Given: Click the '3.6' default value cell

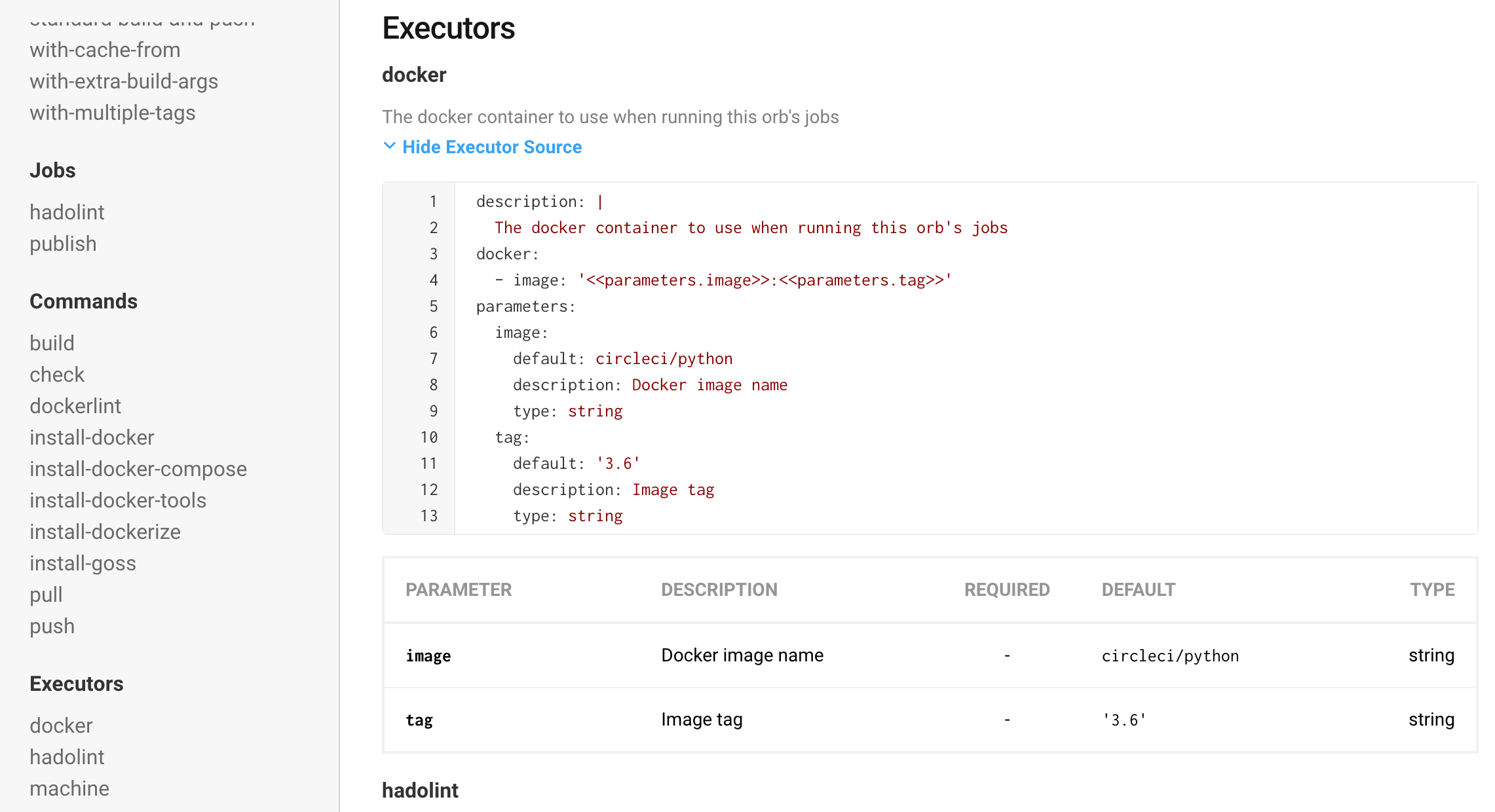Looking at the screenshot, I should [1124, 720].
